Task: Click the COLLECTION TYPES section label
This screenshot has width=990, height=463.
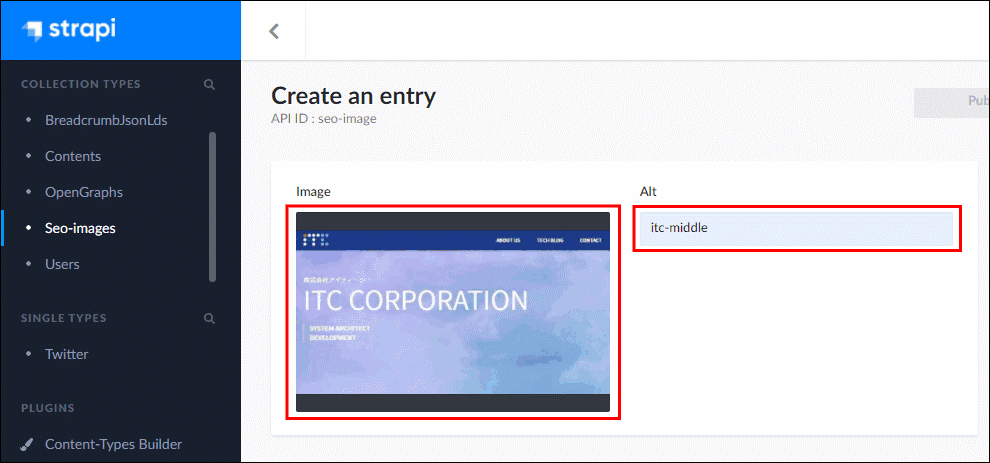Action: coord(81,85)
